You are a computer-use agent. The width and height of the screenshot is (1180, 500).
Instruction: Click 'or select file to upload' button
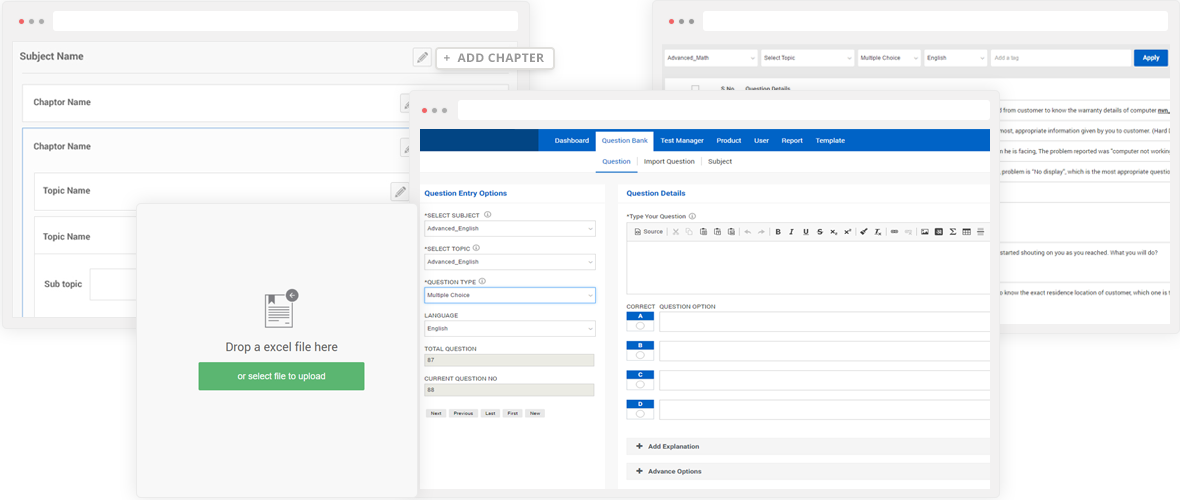tap(281, 376)
